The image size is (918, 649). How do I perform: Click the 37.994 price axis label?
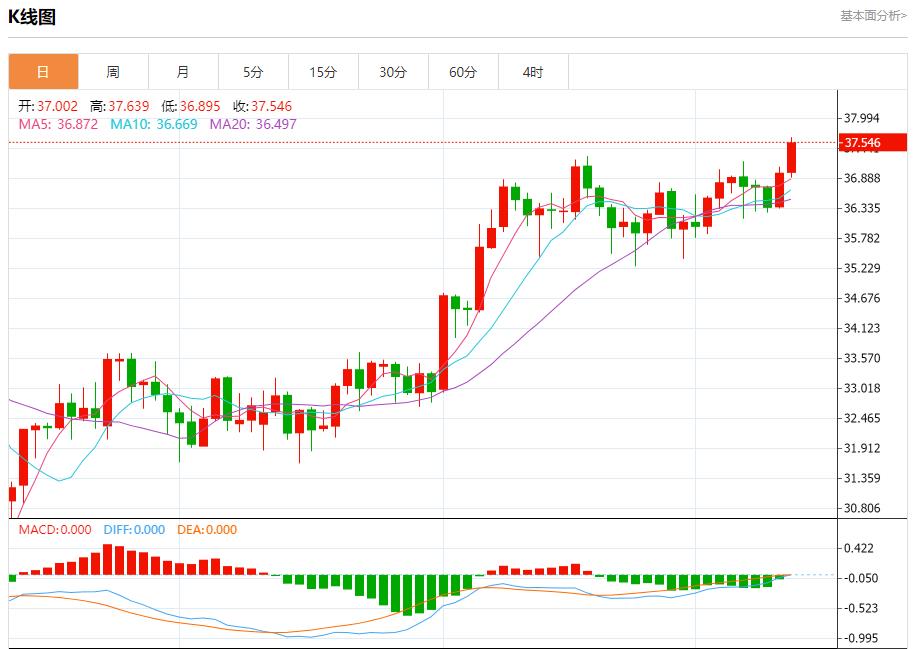coord(862,118)
